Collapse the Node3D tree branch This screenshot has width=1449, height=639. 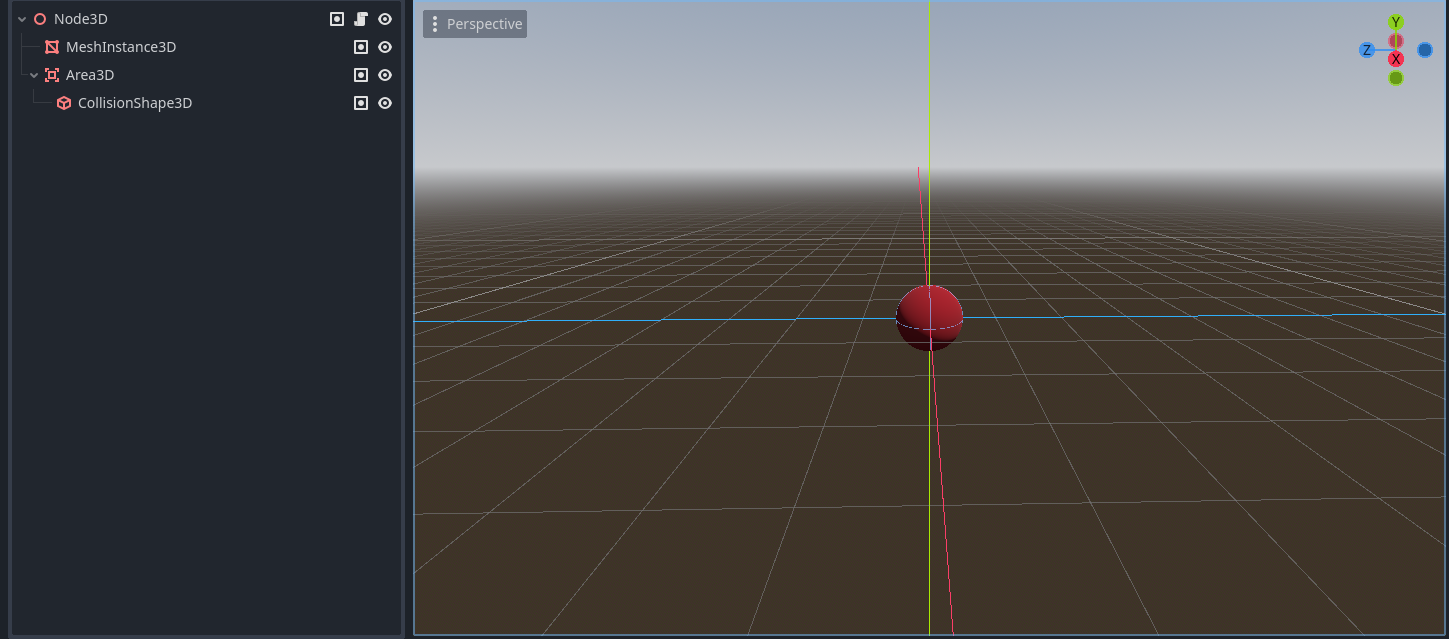click(x=22, y=19)
